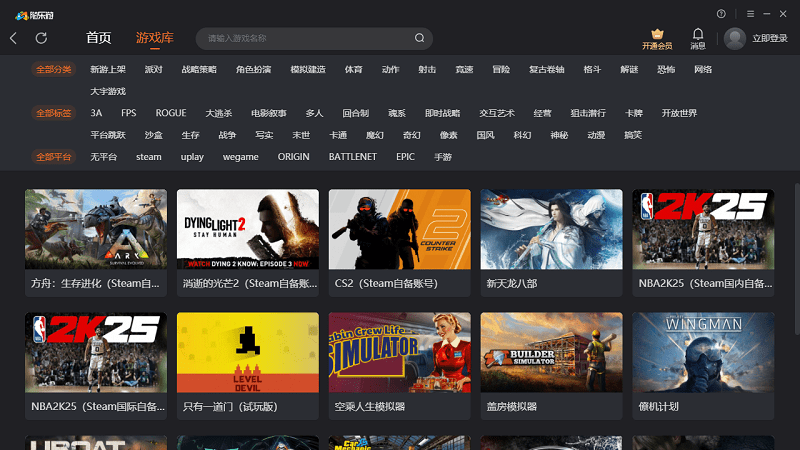Open the Dying Light 2 game card
Screen dimensions: 800x450
coord(248,242)
